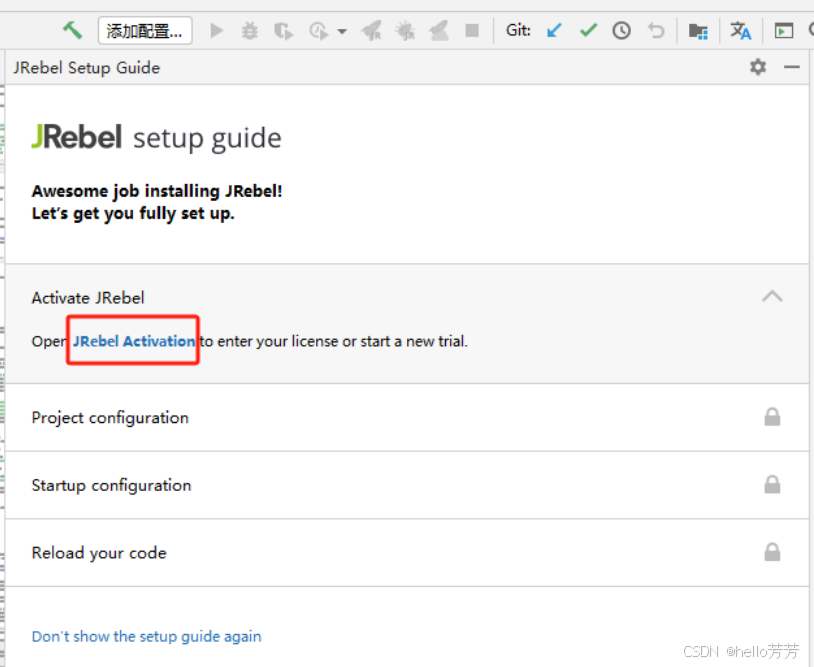Open the JRebel Setup Guide gear settings

pyautogui.click(x=758, y=66)
